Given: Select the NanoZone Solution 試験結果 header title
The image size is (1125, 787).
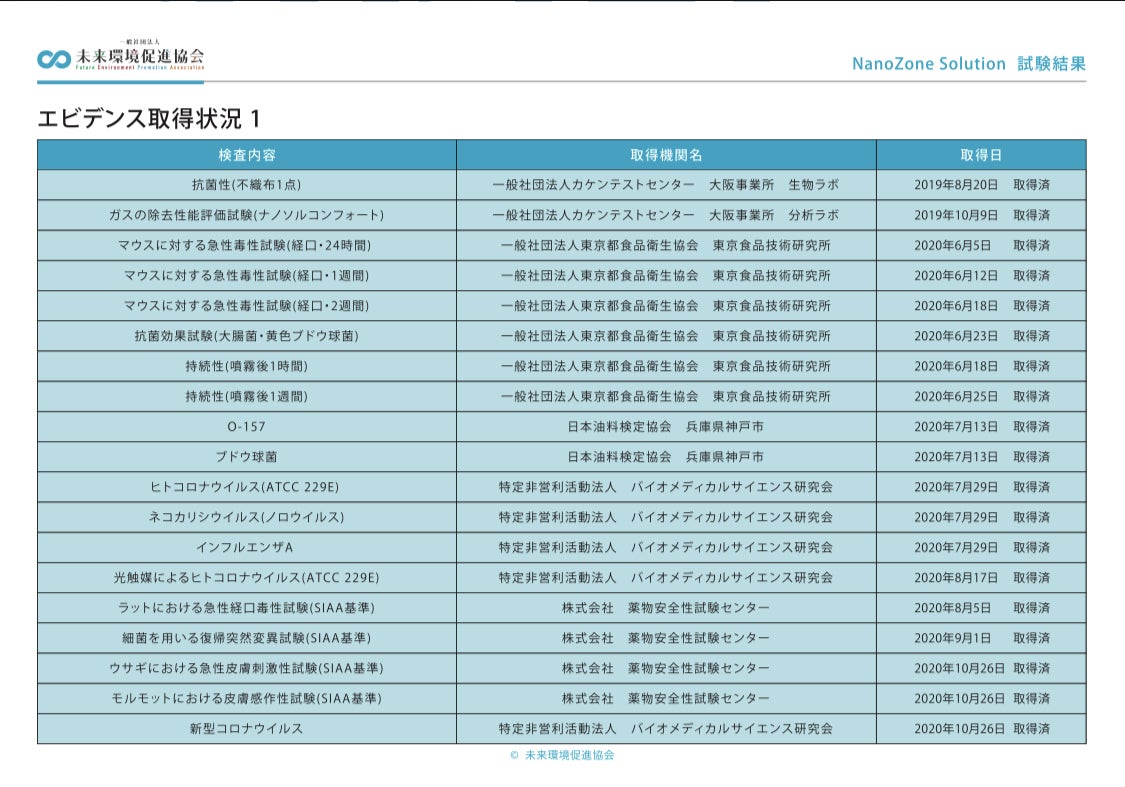Looking at the screenshot, I should pyautogui.click(x=968, y=64).
